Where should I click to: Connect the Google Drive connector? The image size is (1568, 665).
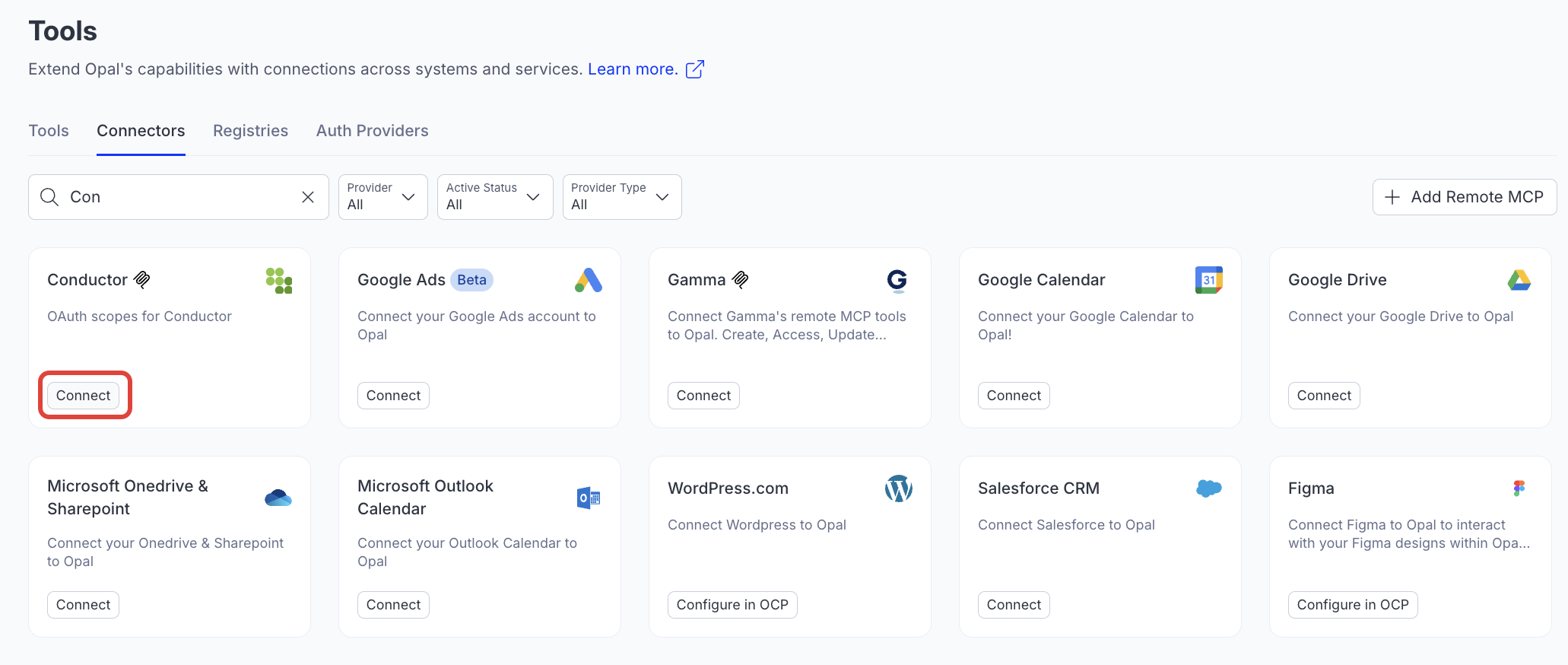pyautogui.click(x=1324, y=396)
